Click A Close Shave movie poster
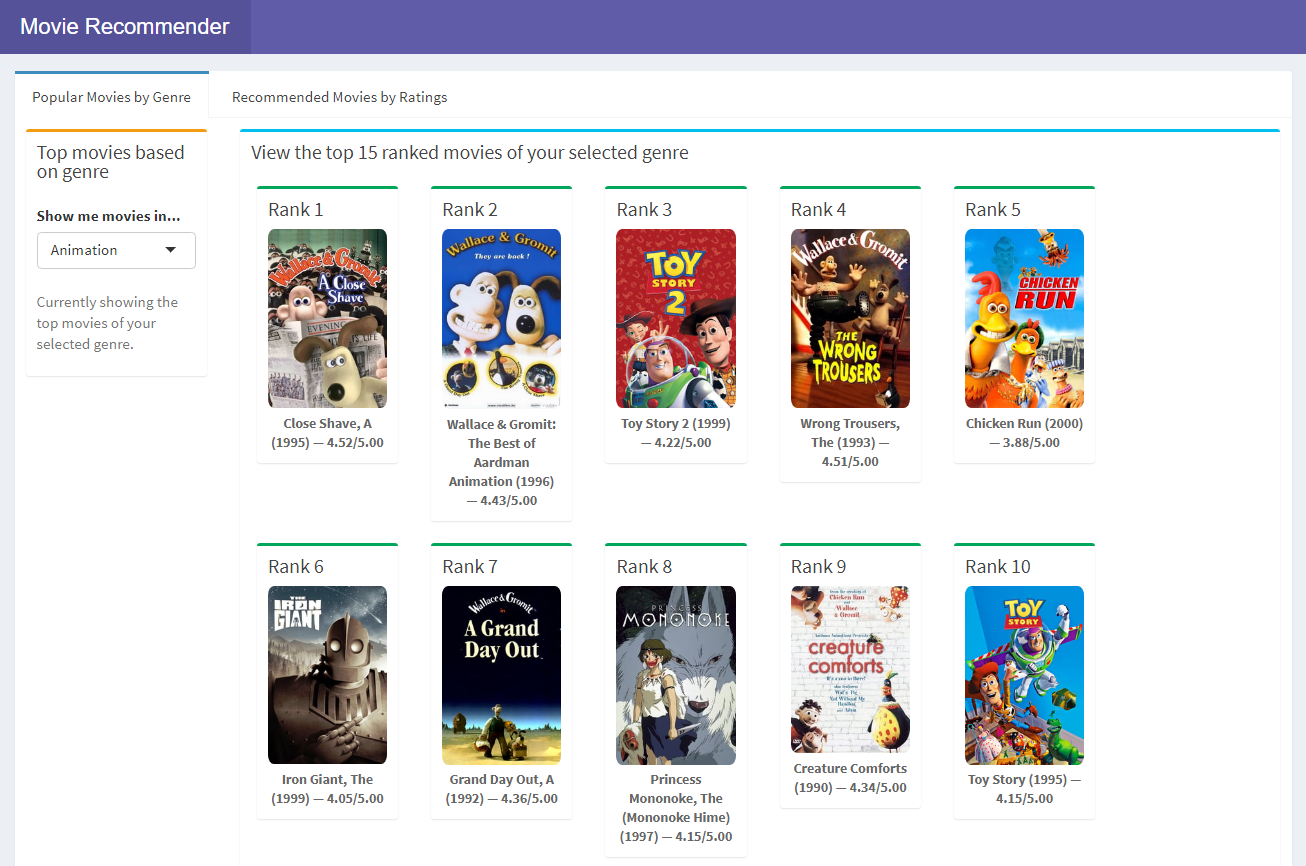This screenshot has height=866, width=1306. (x=328, y=318)
